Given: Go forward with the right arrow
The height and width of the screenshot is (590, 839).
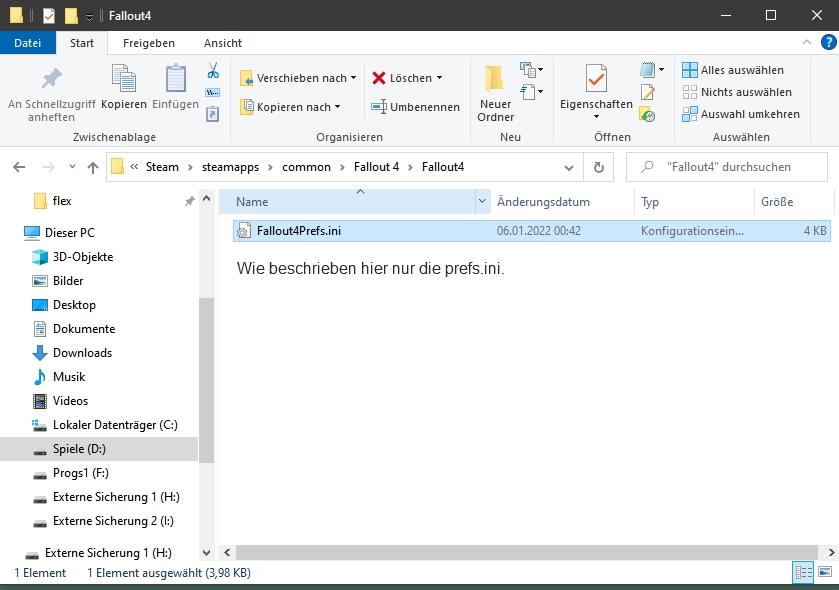Looking at the screenshot, I should pyautogui.click(x=49, y=167).
